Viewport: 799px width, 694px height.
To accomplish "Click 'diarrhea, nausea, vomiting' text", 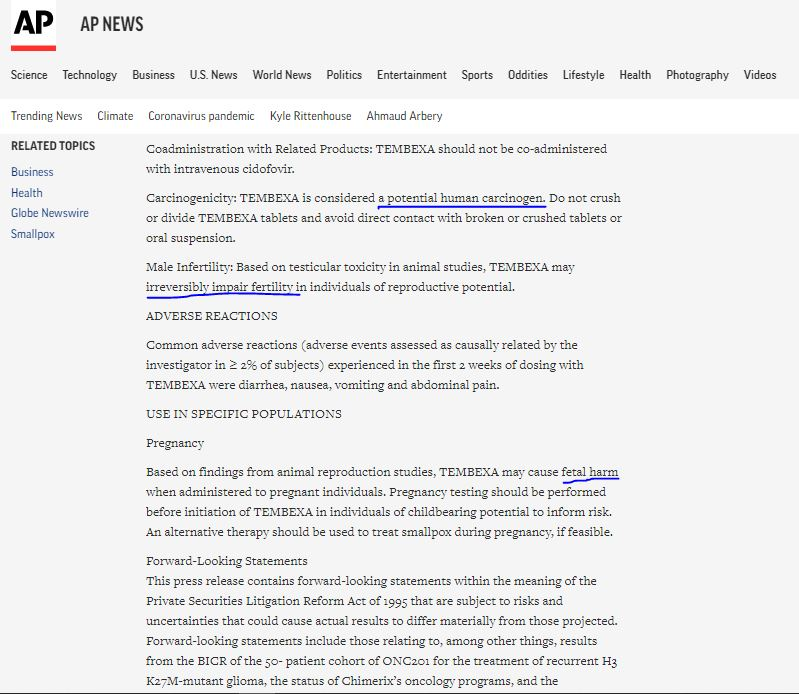I will [x=311, y=385].
